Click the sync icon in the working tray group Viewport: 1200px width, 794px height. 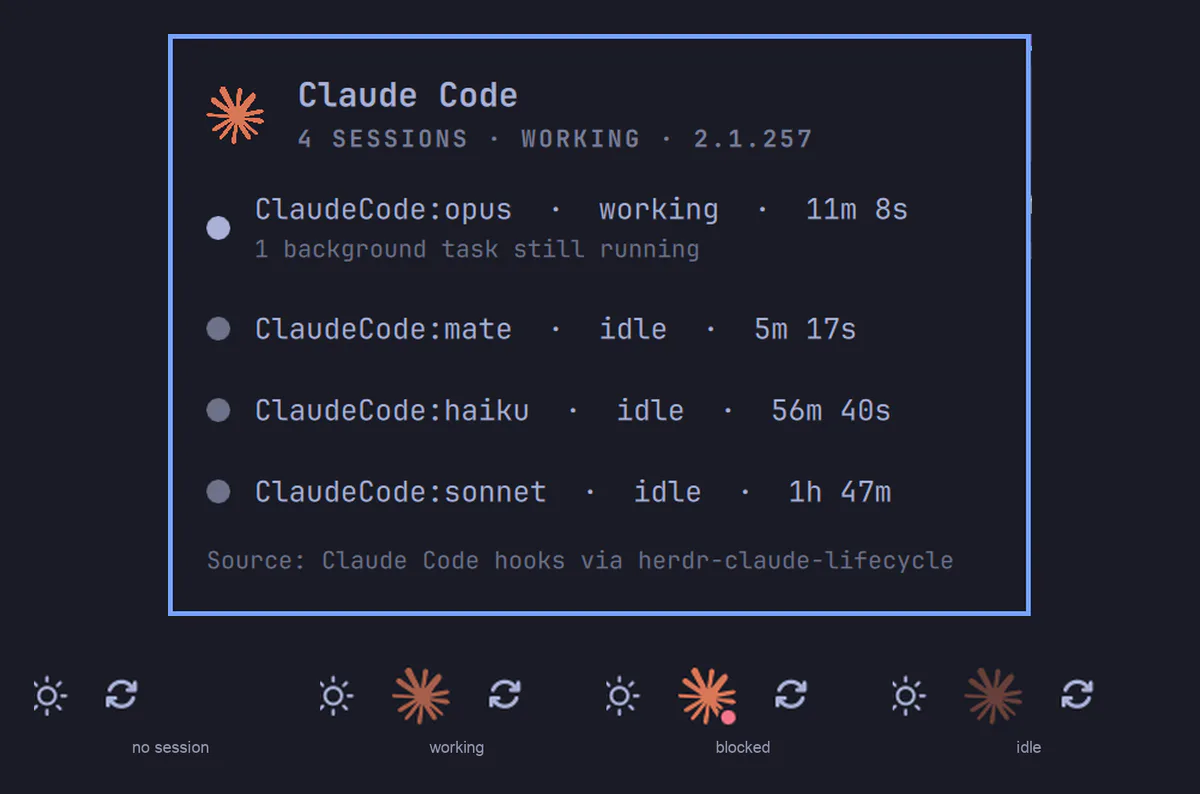click(x=505, y=694)
